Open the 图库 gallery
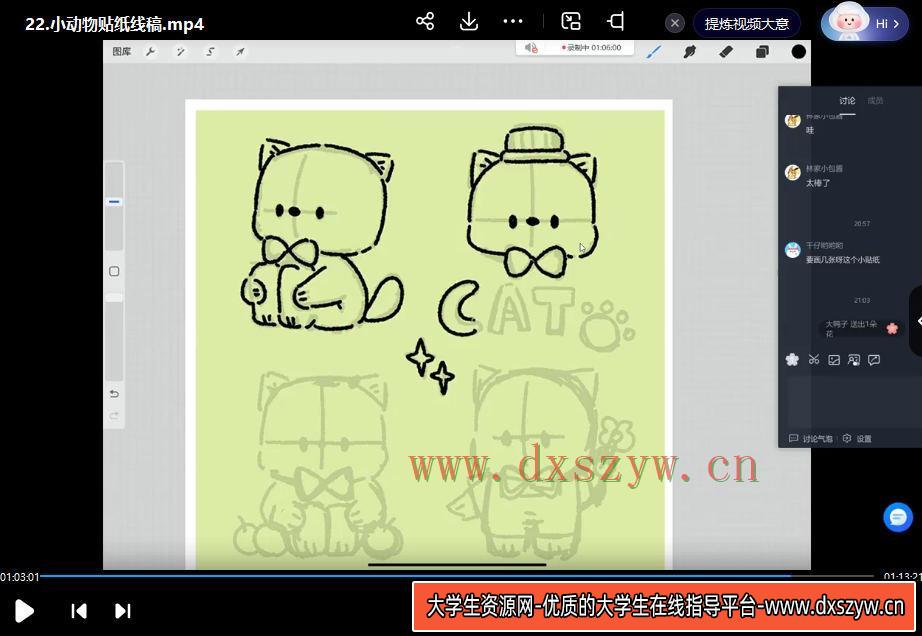The image size is (922, 636). (x=122, y=52)
